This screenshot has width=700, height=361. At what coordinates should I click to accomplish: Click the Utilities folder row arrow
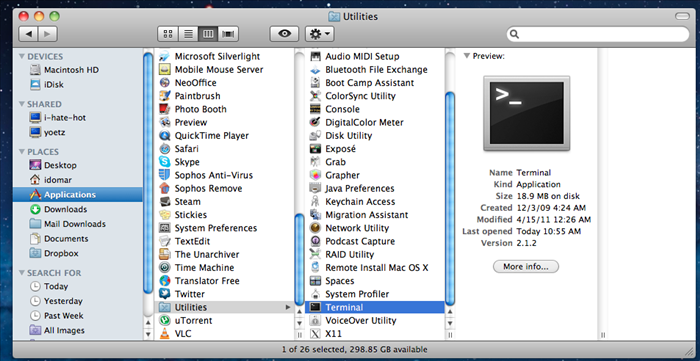[x=288, y=307]
